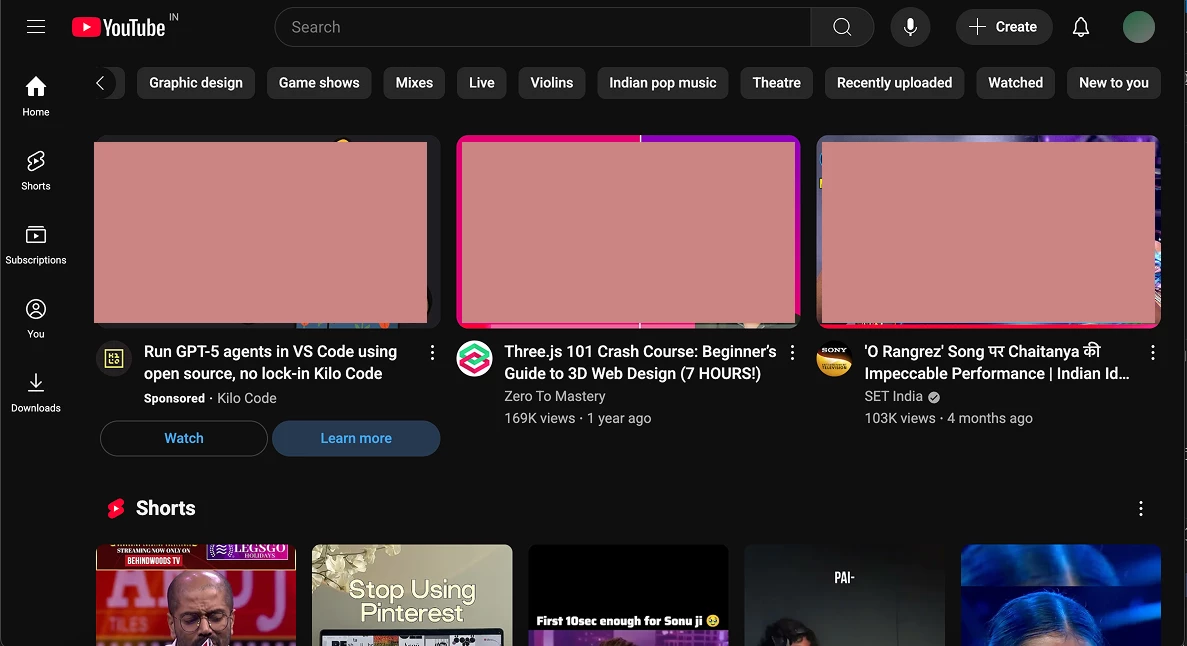
Task: Go to Home in sidebar
Action: [36, 97]
